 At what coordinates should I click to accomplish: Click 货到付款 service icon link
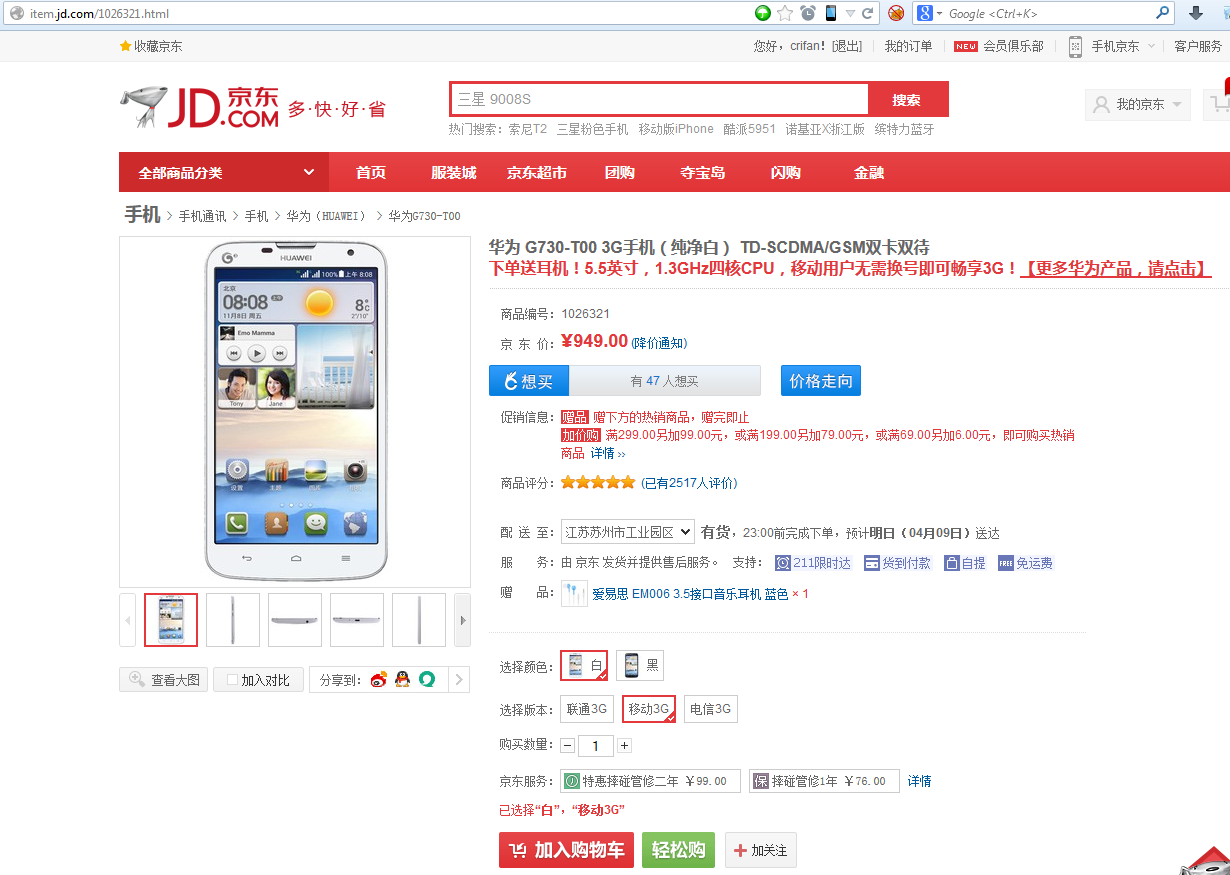897,563
